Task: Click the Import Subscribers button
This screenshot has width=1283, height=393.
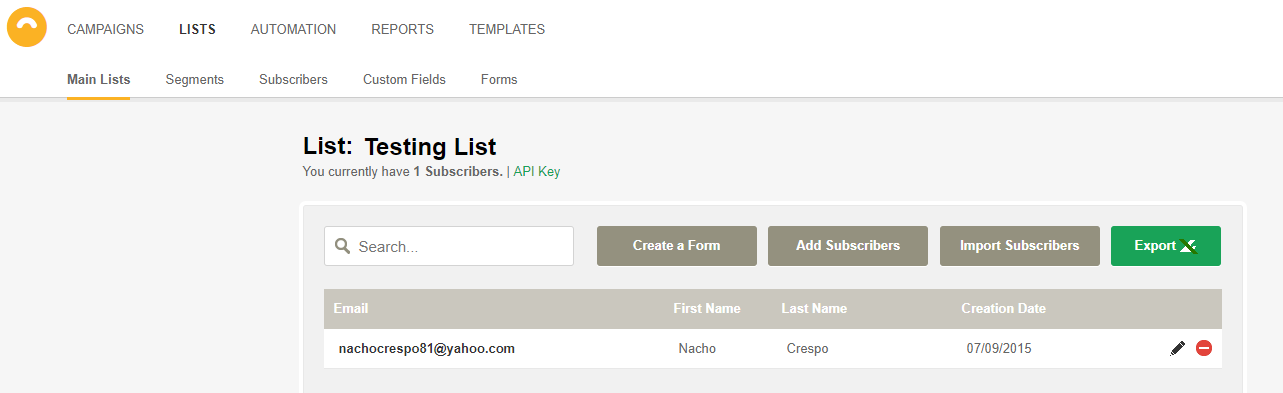Action: tap(1020, 246)
